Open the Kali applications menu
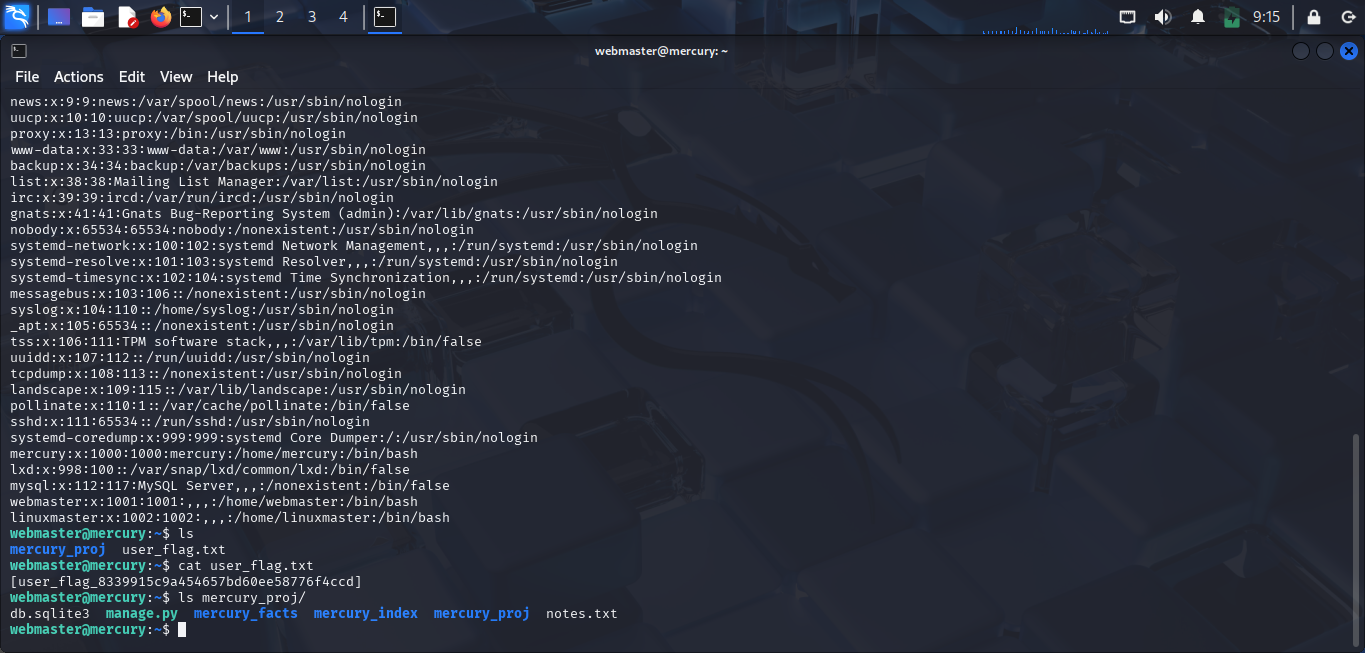Screen dimensions: 1365x653 pos(17,17)
